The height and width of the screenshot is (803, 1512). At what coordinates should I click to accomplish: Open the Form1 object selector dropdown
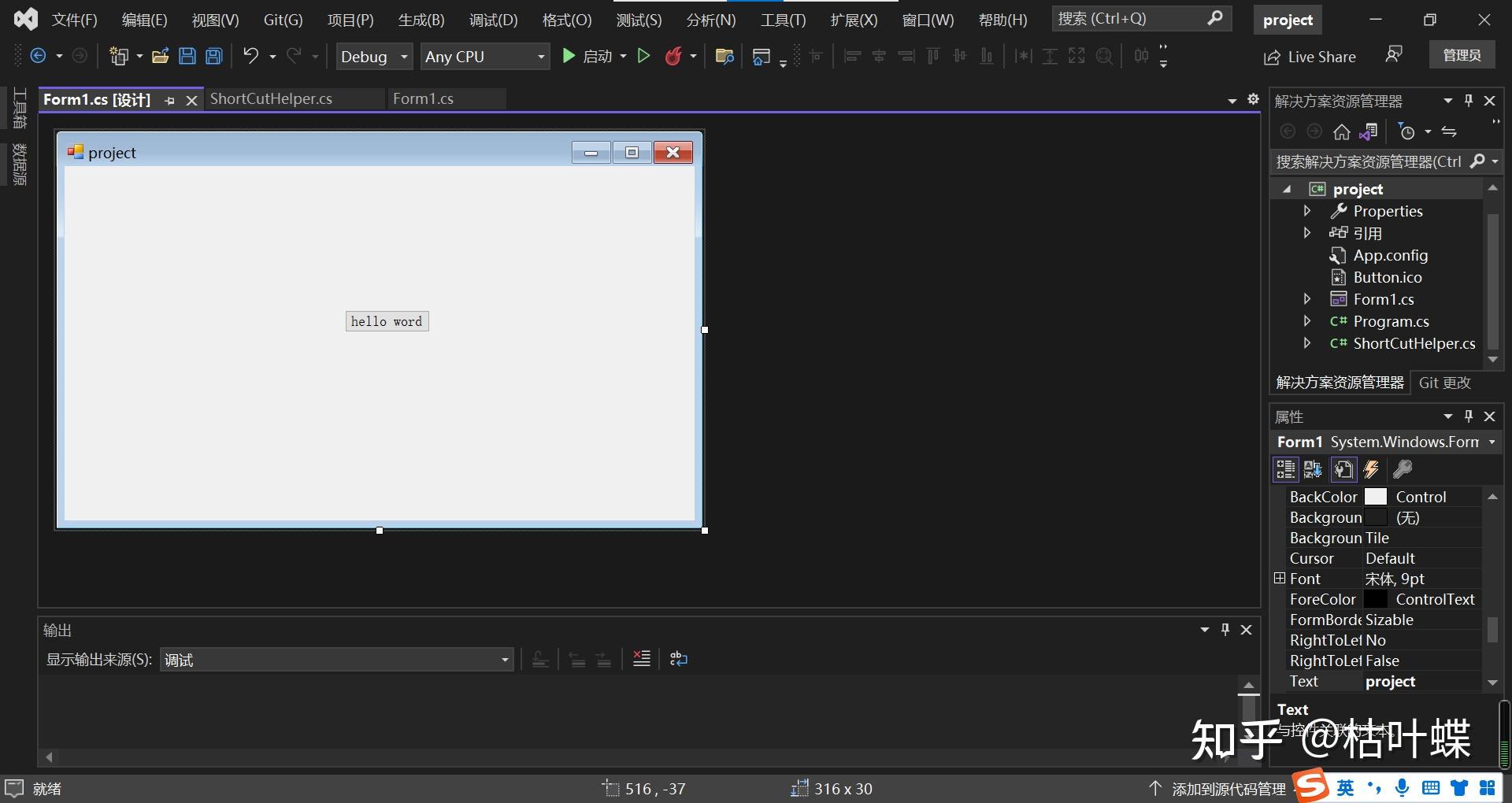pyautogui.click(x=1492, y=442)
